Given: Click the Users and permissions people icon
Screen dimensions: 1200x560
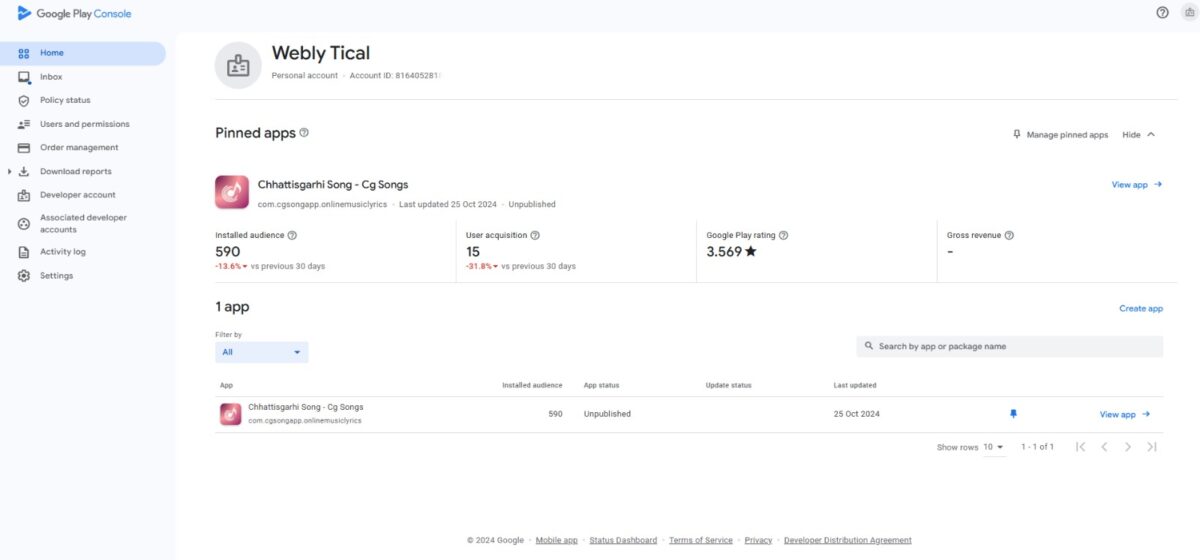Looking at the screenshot, I should tap(24, 124).
